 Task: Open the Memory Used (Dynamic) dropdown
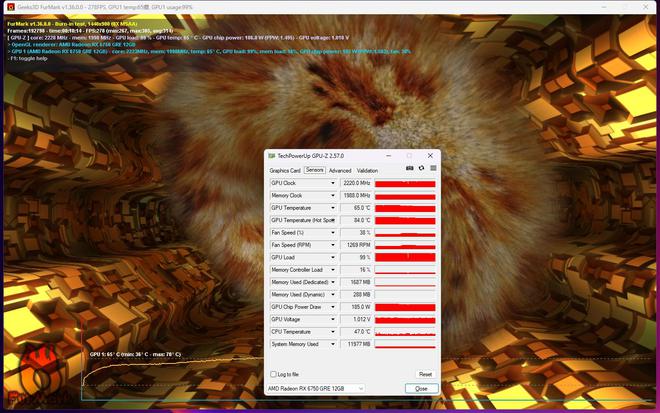click(333, 295)
